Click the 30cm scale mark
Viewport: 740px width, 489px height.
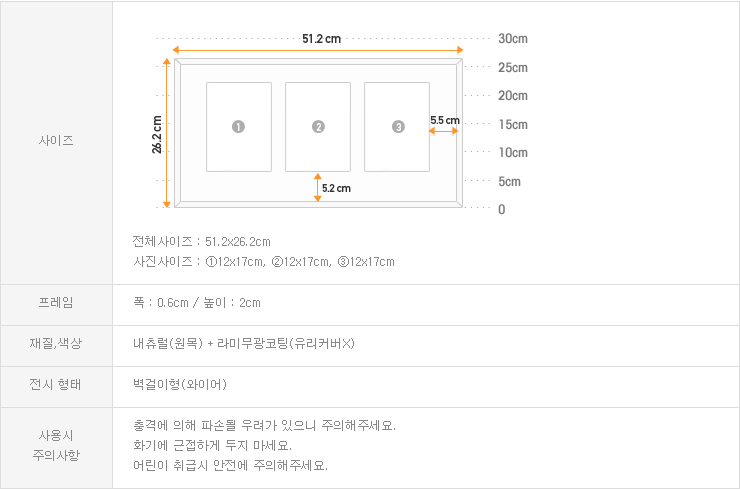(x=512, y=39)
